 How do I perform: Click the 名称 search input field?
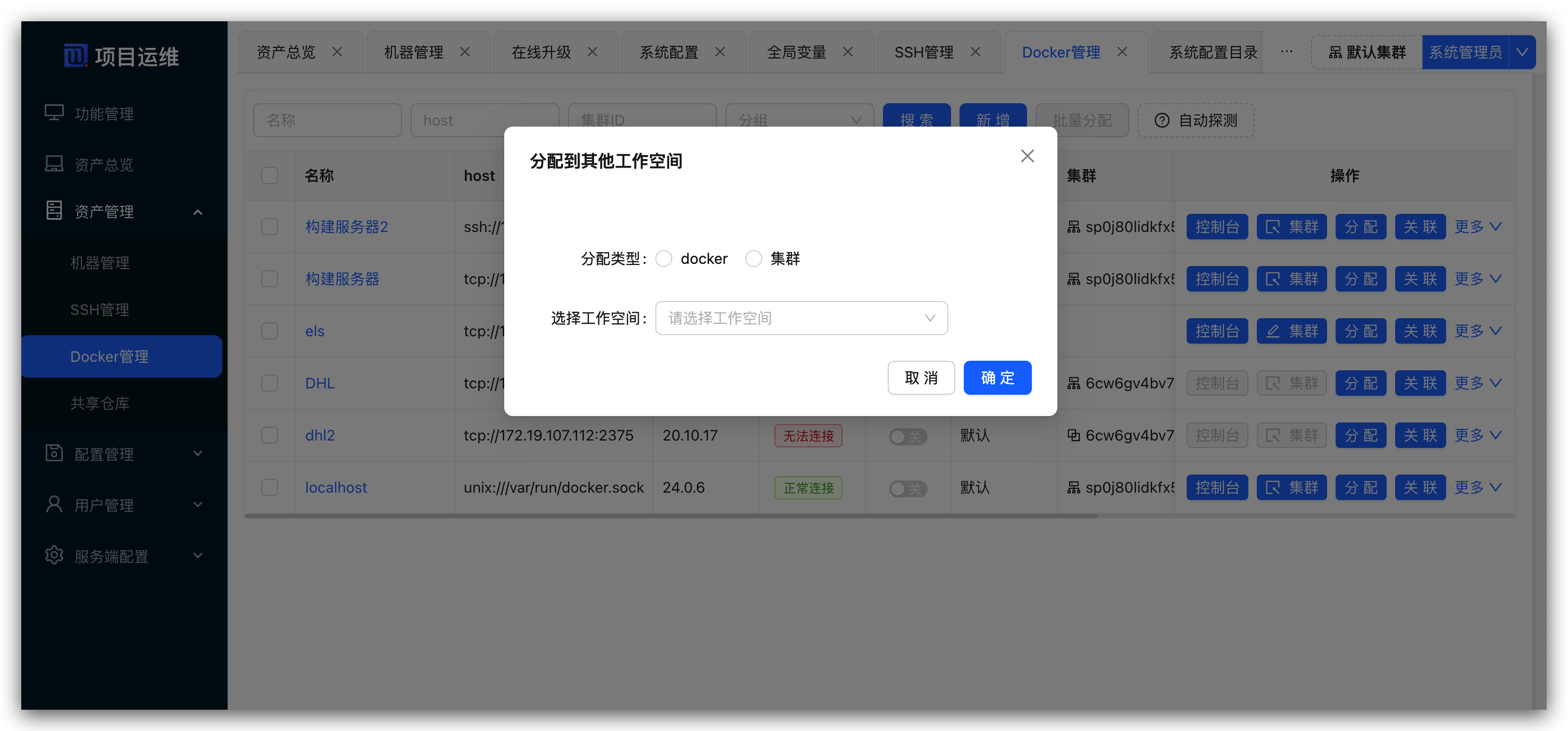point(327,120)
